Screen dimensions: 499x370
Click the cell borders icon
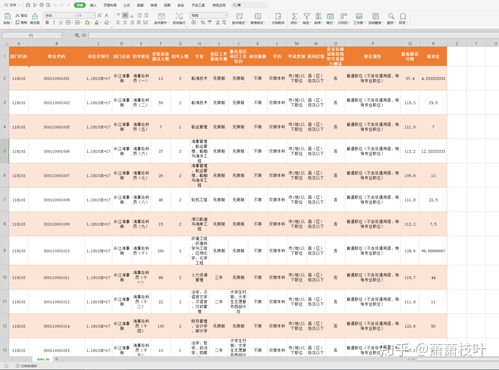coord(68,23)
